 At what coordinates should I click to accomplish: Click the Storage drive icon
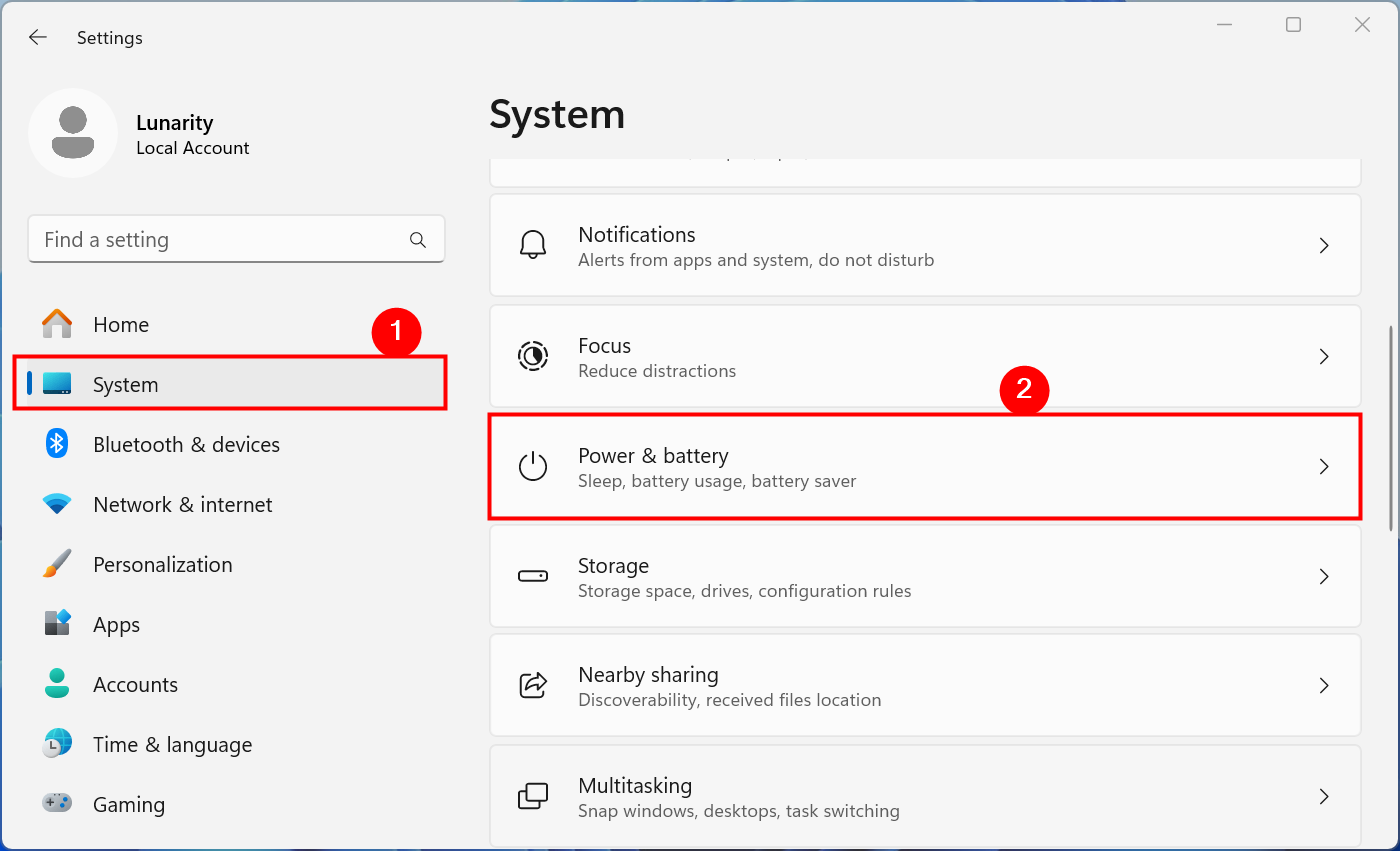click(x=533, y=577)
